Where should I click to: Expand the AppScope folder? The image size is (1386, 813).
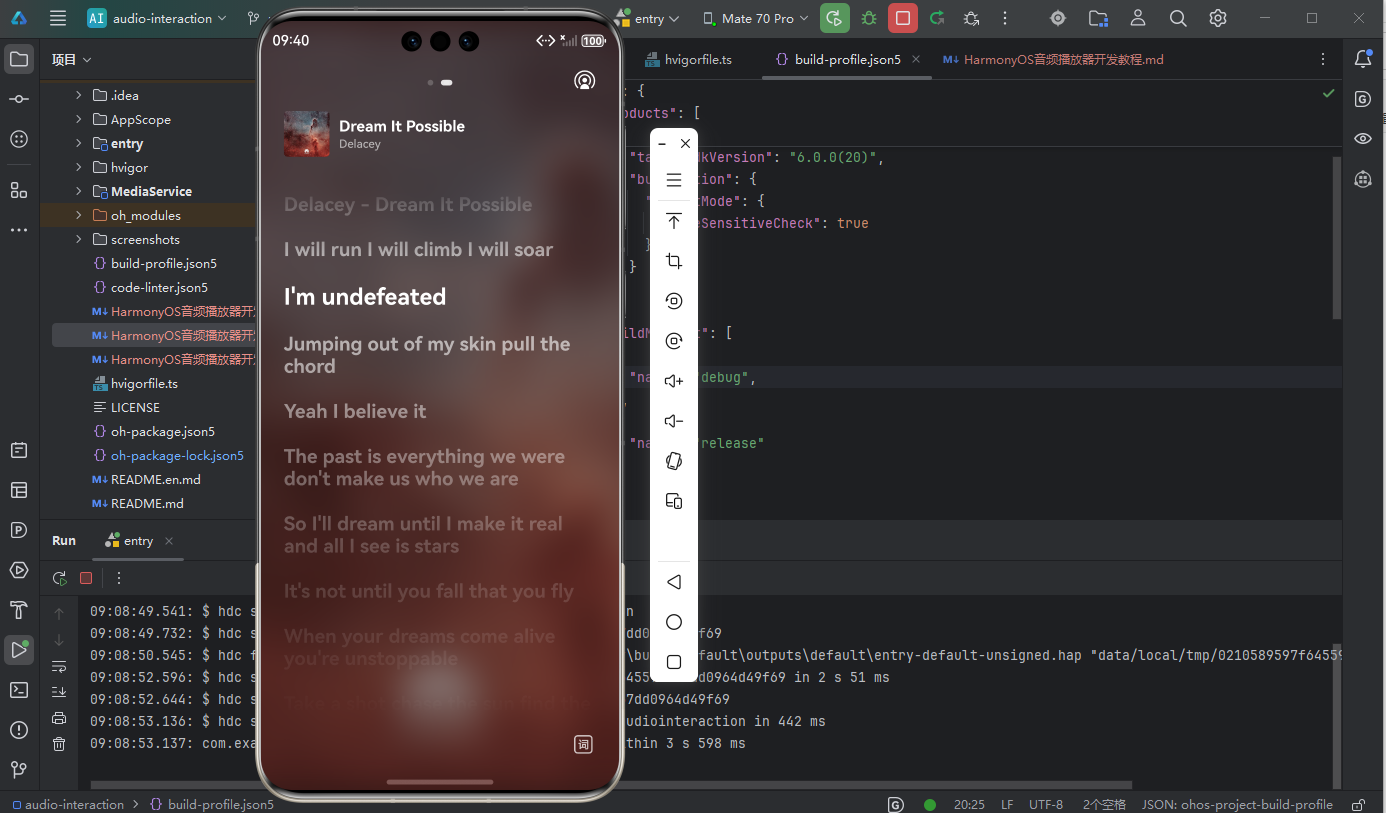[79, 119]
